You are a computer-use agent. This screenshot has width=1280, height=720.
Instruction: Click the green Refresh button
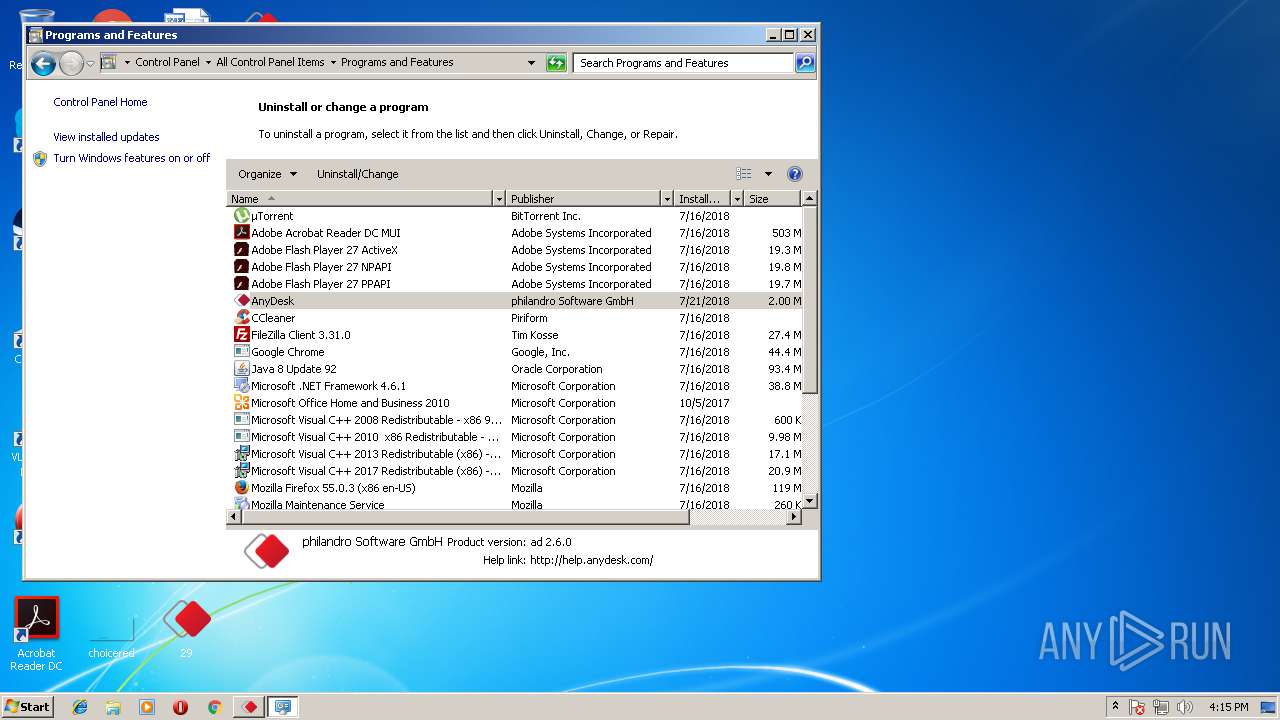556,63
